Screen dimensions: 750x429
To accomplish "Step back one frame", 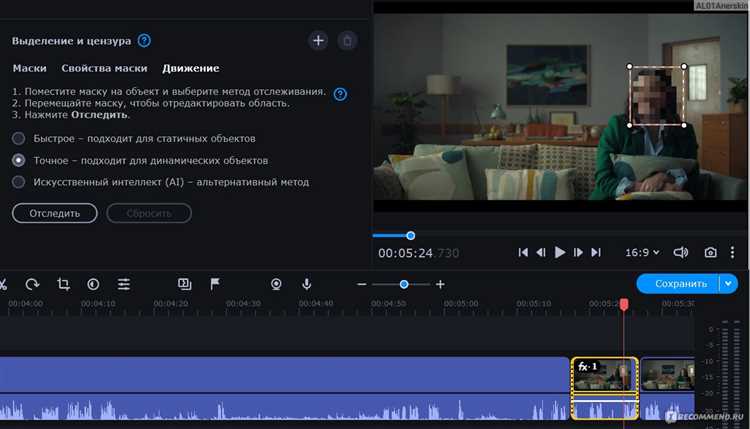I will click(541, 253).
